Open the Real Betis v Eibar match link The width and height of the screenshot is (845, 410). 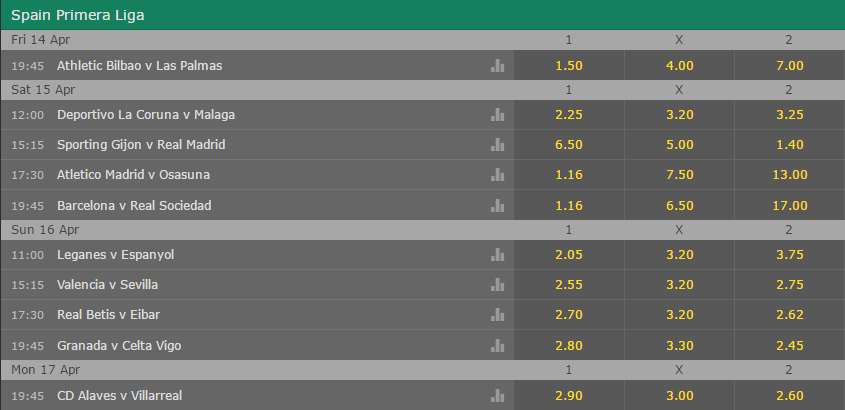pyautogui.click(x=108, y=315)
